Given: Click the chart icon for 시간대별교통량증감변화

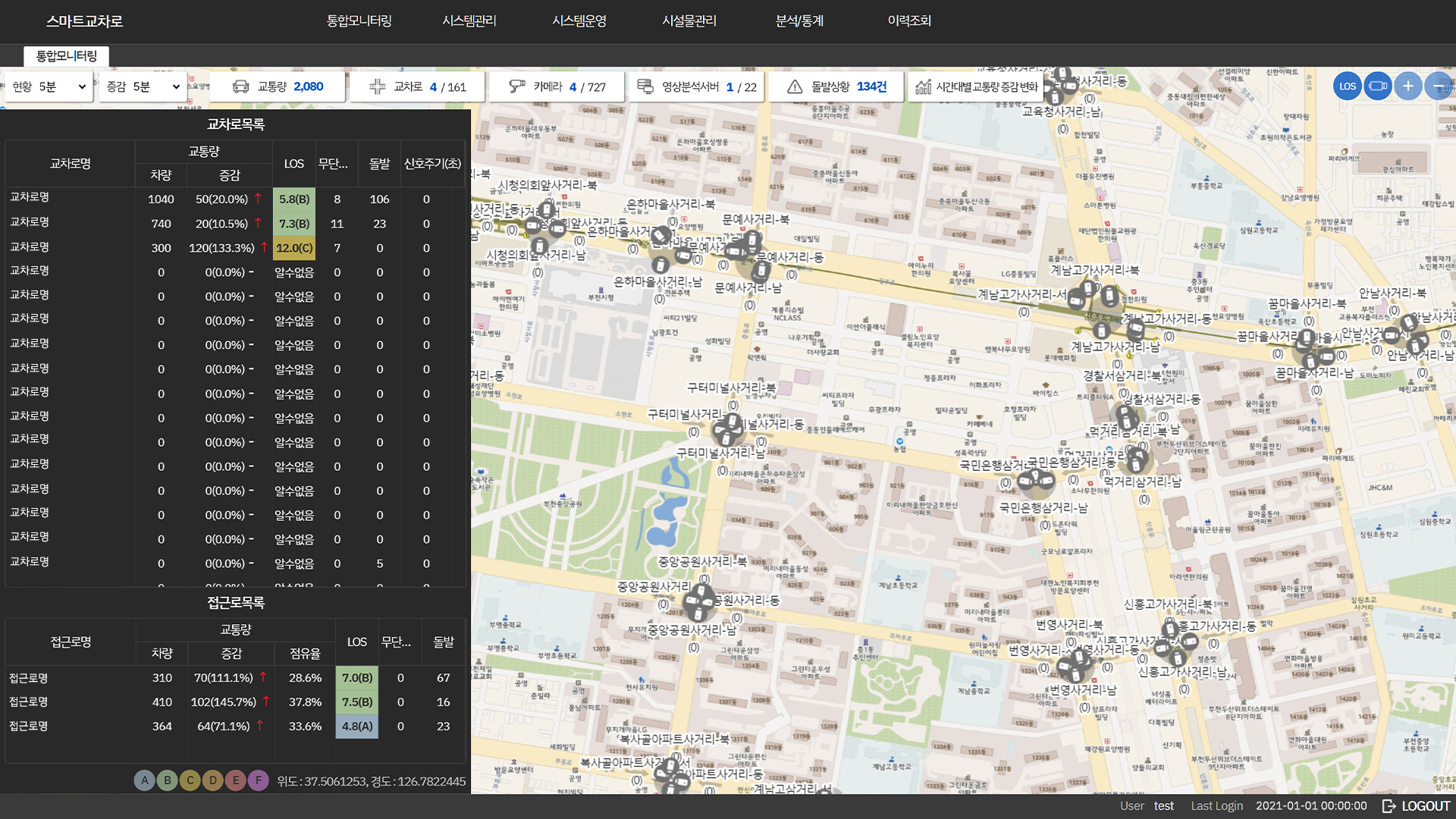Looking at the screenshot, I should pyautogui.click(x=923, y=86).
